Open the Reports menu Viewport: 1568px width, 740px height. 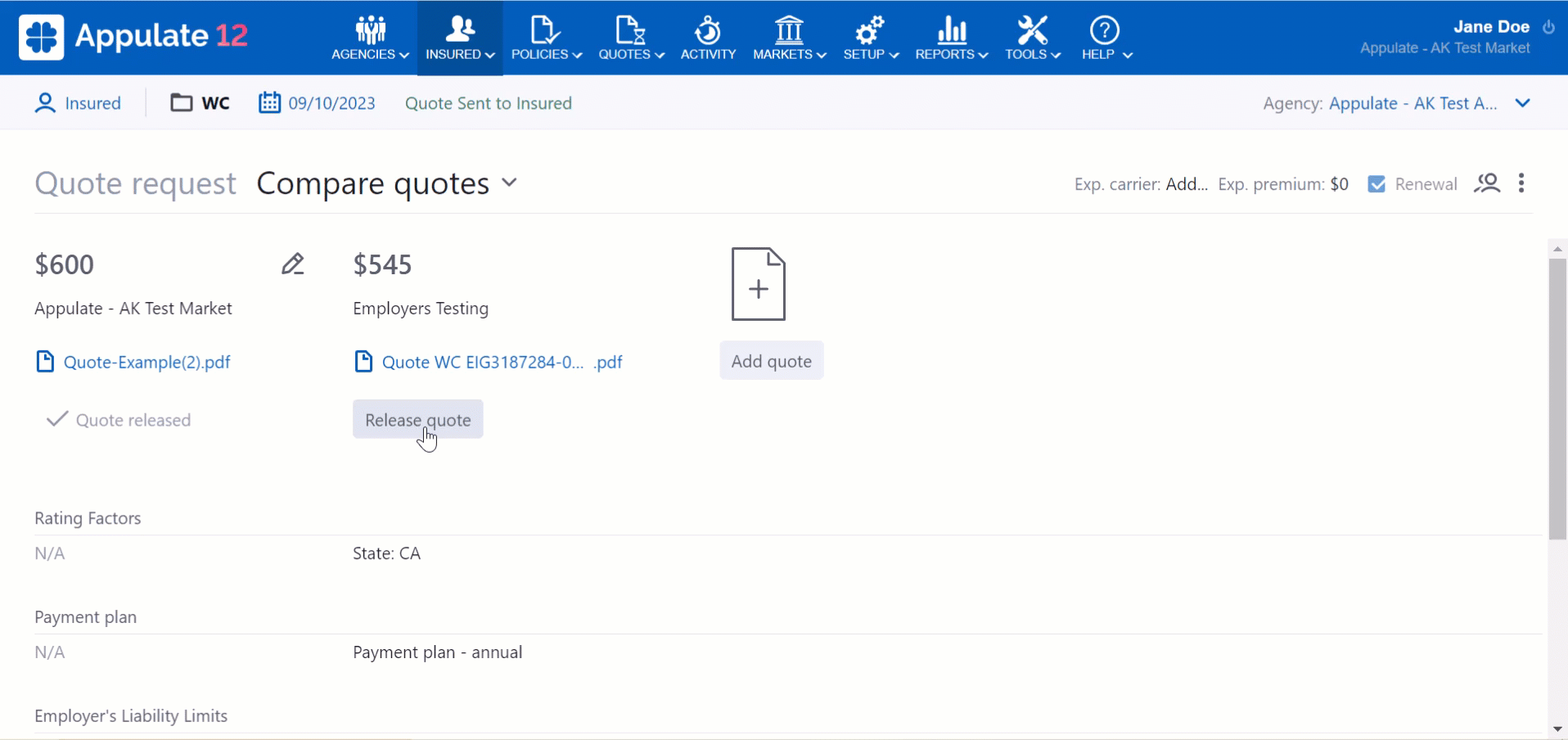(951, 38)
